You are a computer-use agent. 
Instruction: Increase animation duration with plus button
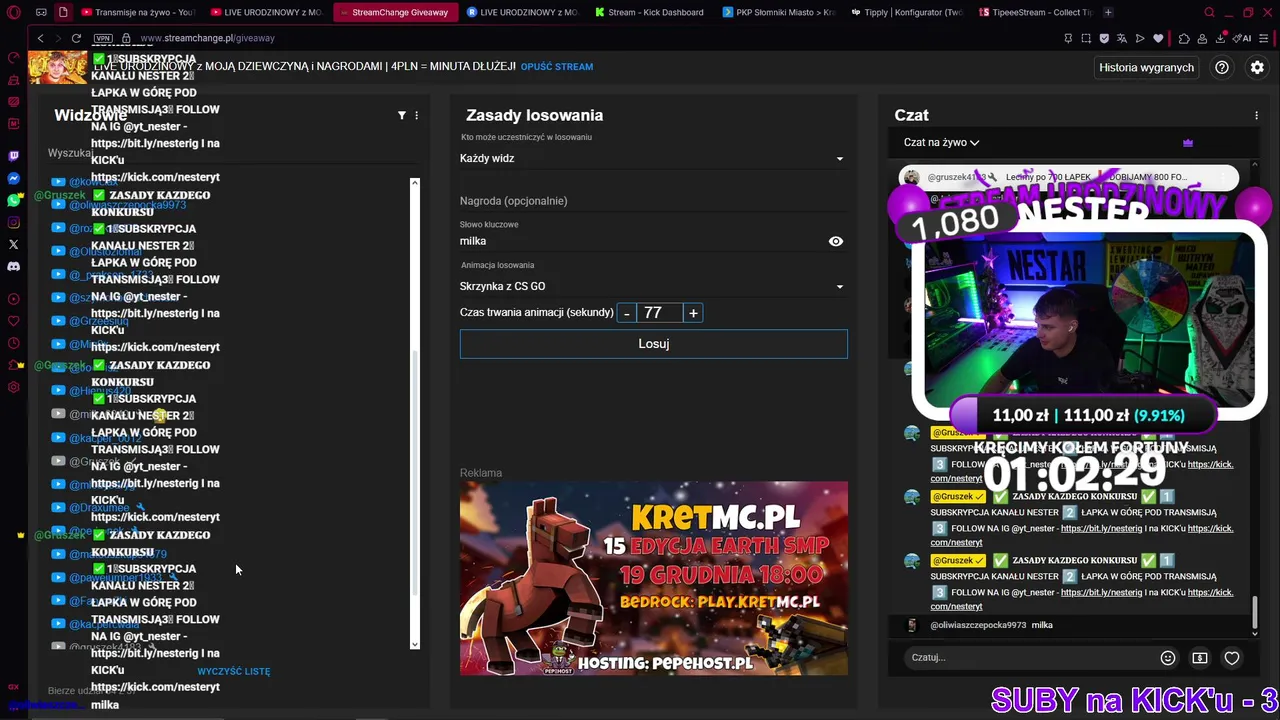(x=693, y=313)
